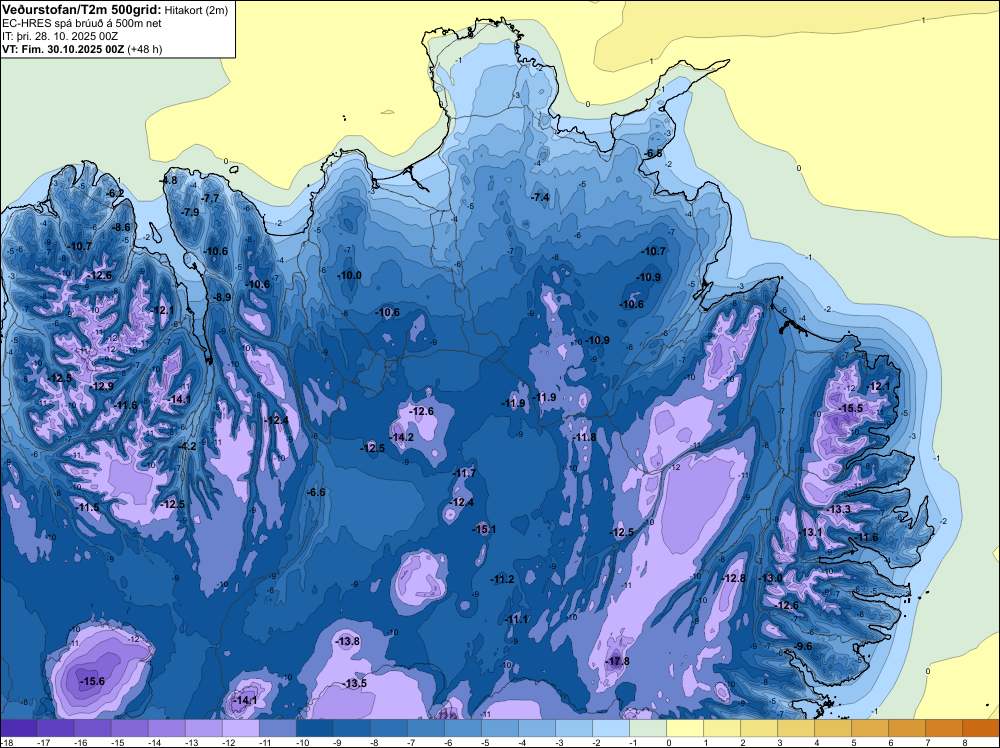
Task: Click the -13.3 temperature label
Action: [x=839, y=509]
